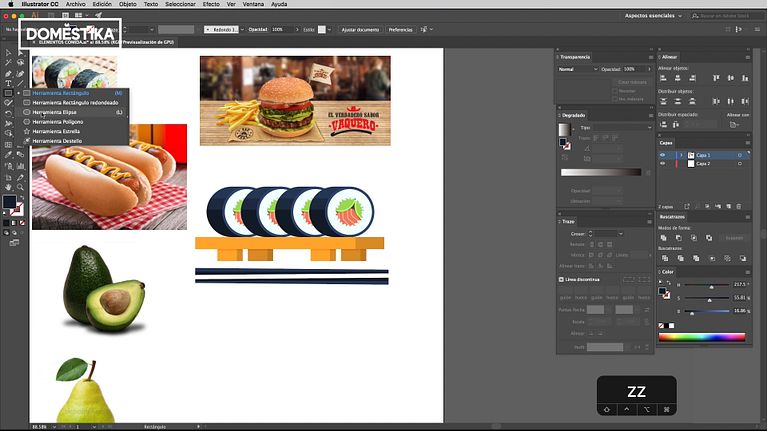Click align right edges icon
This screenshot has height=431, width=767.
click(692, 78)
